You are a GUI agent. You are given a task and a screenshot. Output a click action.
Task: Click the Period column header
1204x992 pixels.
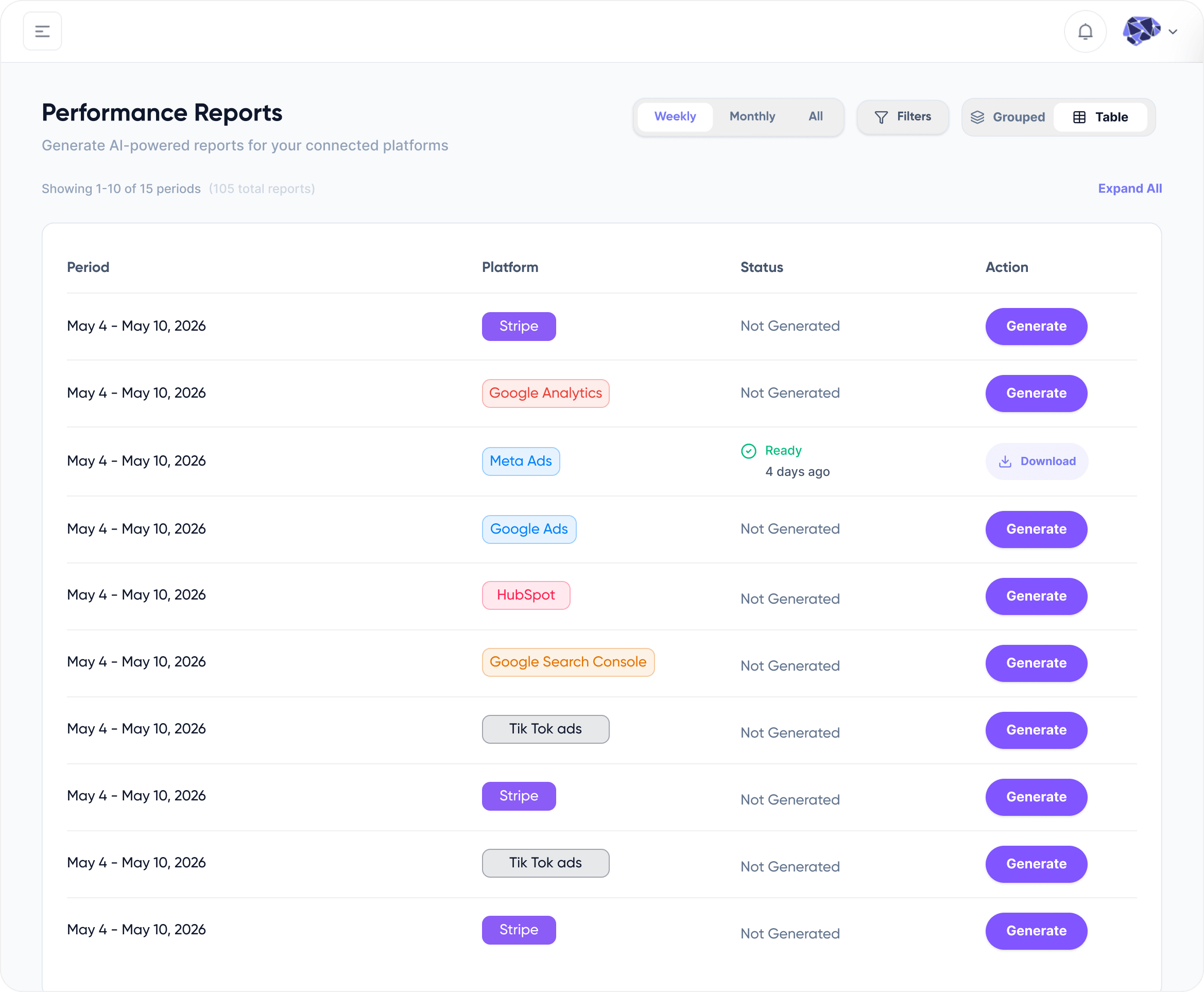pos(88,267)
